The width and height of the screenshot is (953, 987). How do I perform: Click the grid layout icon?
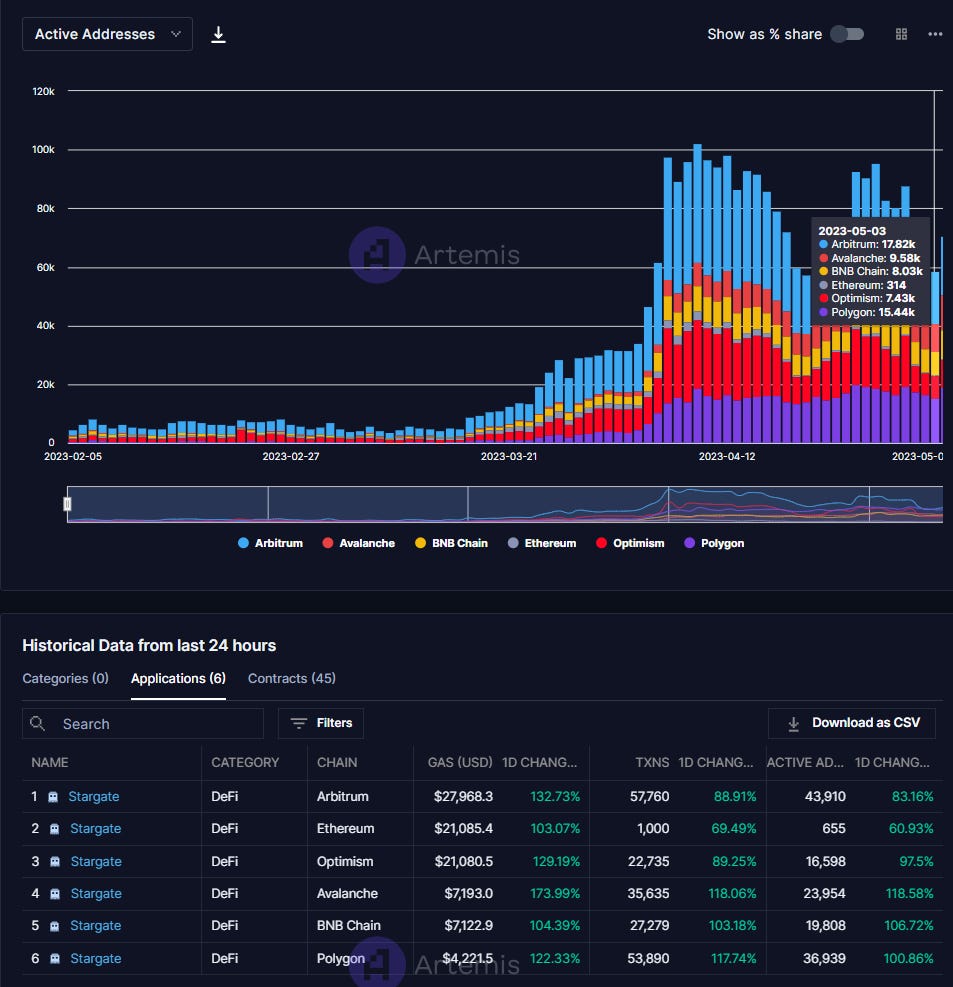[x=901, y=34]
